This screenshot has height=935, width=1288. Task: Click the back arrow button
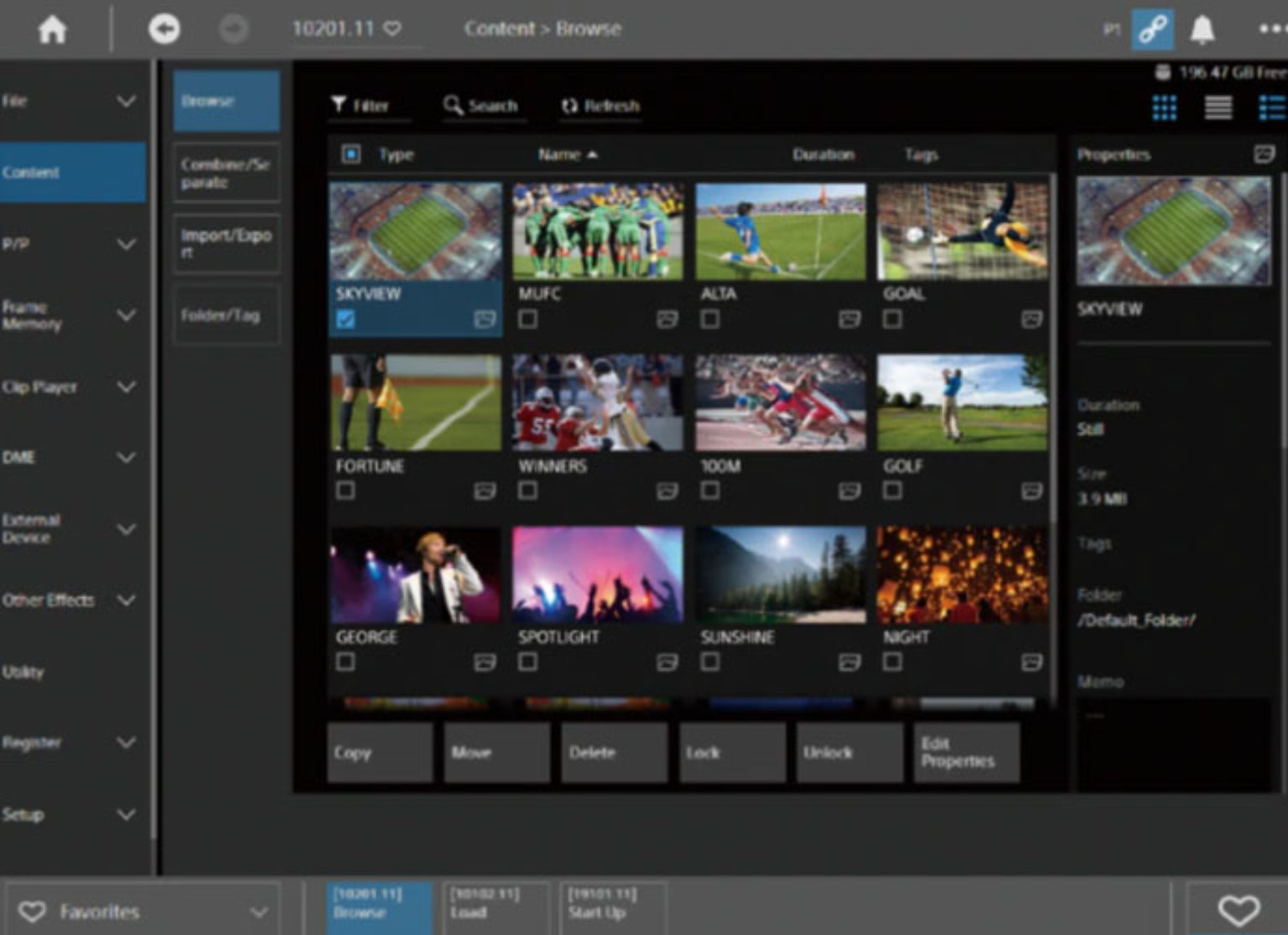coord(164,30)
